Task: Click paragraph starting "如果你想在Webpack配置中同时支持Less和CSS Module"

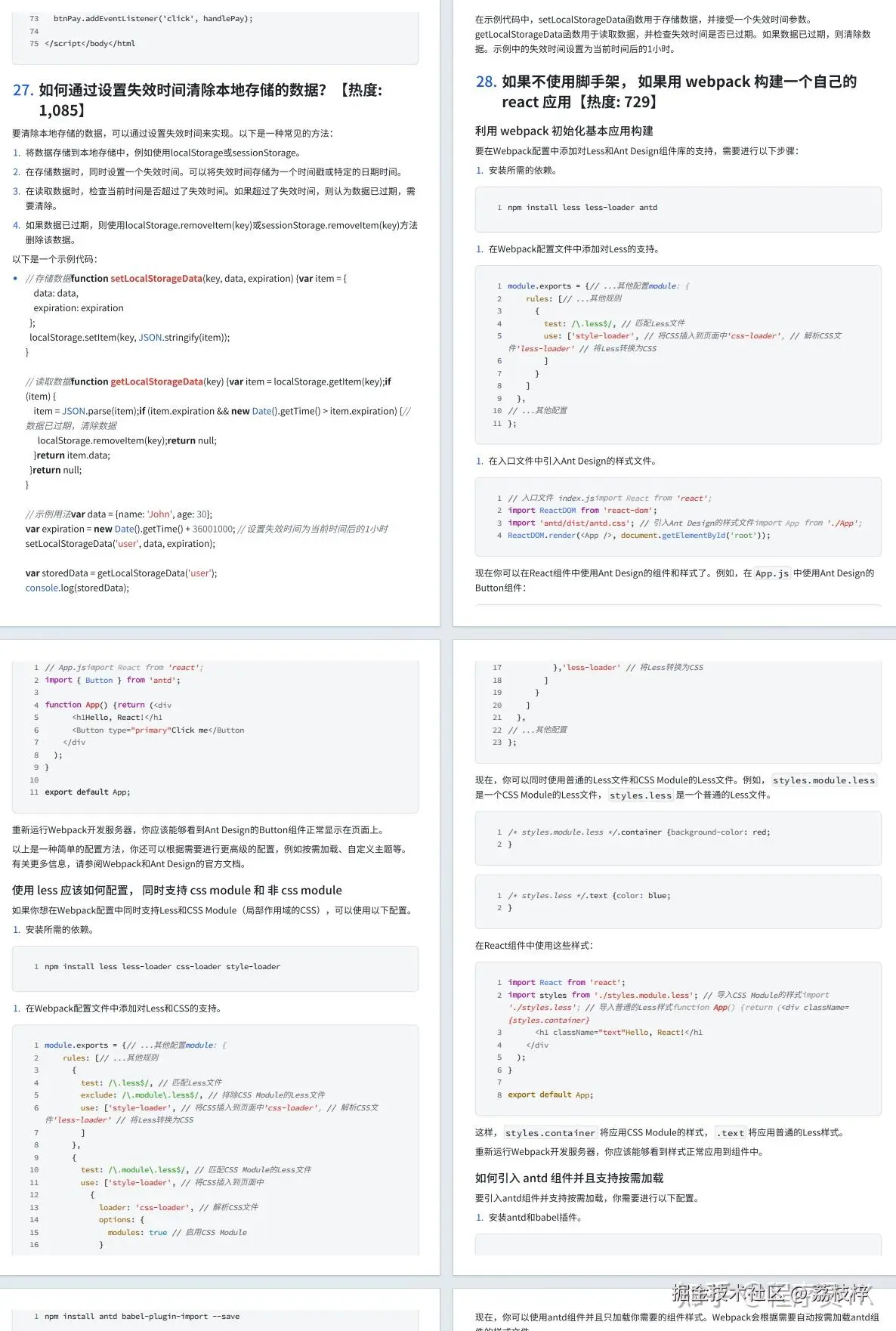Action: pos(215,910)
